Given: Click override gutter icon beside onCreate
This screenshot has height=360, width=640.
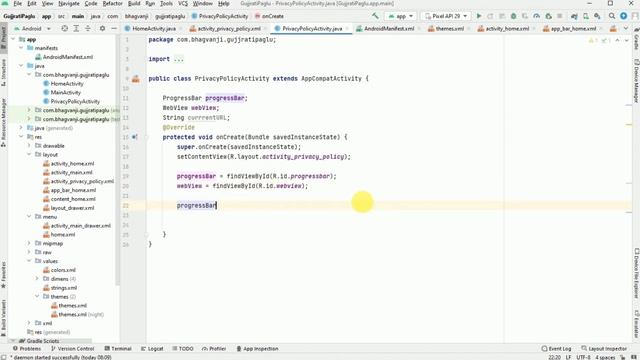Looking at the screenshot, I should tap(134, 137).
